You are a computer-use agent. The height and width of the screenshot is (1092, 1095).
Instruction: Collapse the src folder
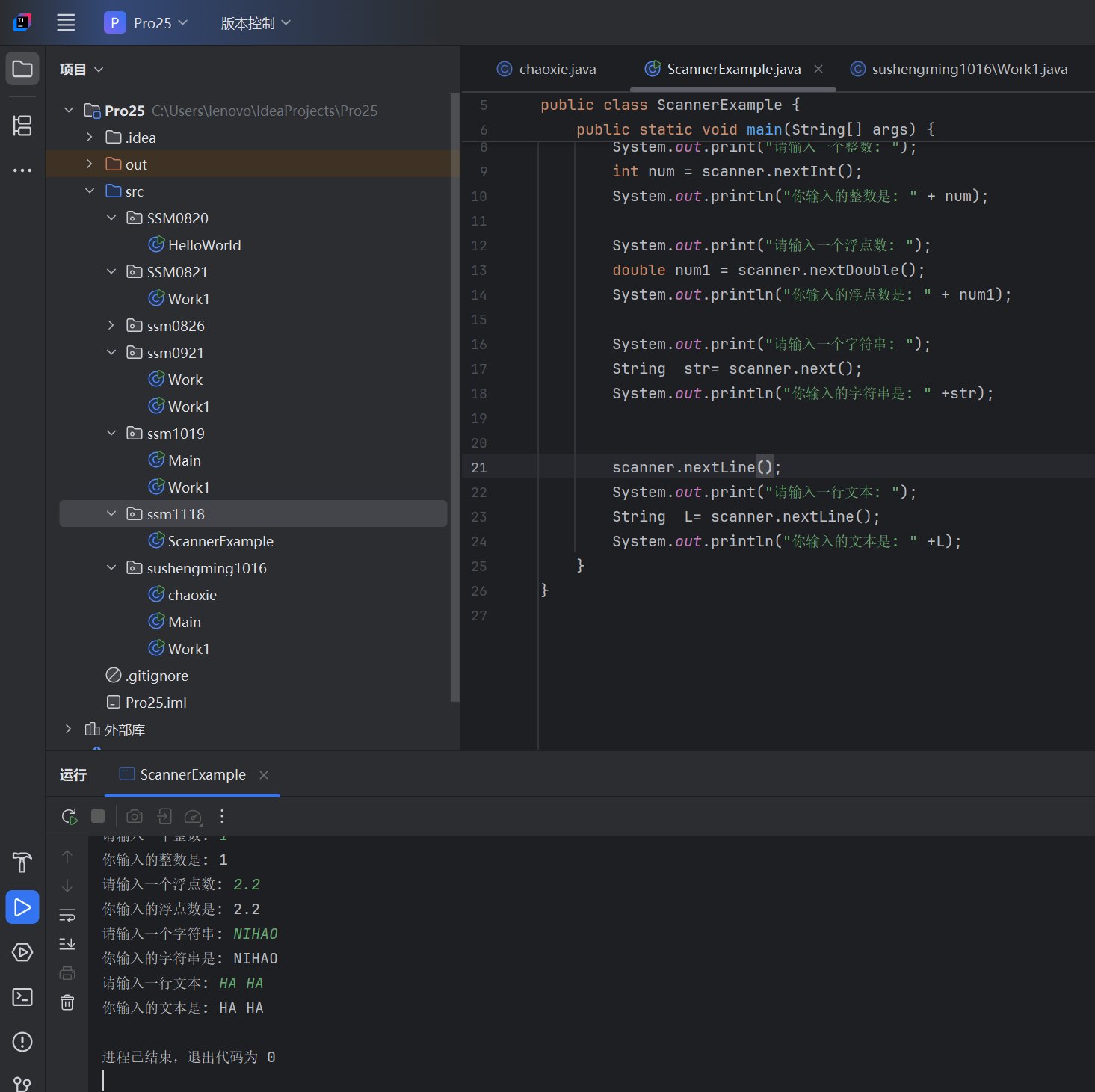tap(90, 191)
